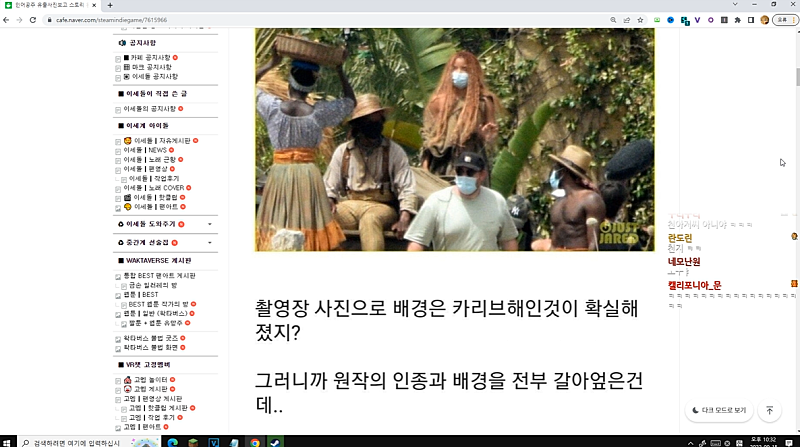
Task: Open the purple ring extension icon
Action: (710, 20)
